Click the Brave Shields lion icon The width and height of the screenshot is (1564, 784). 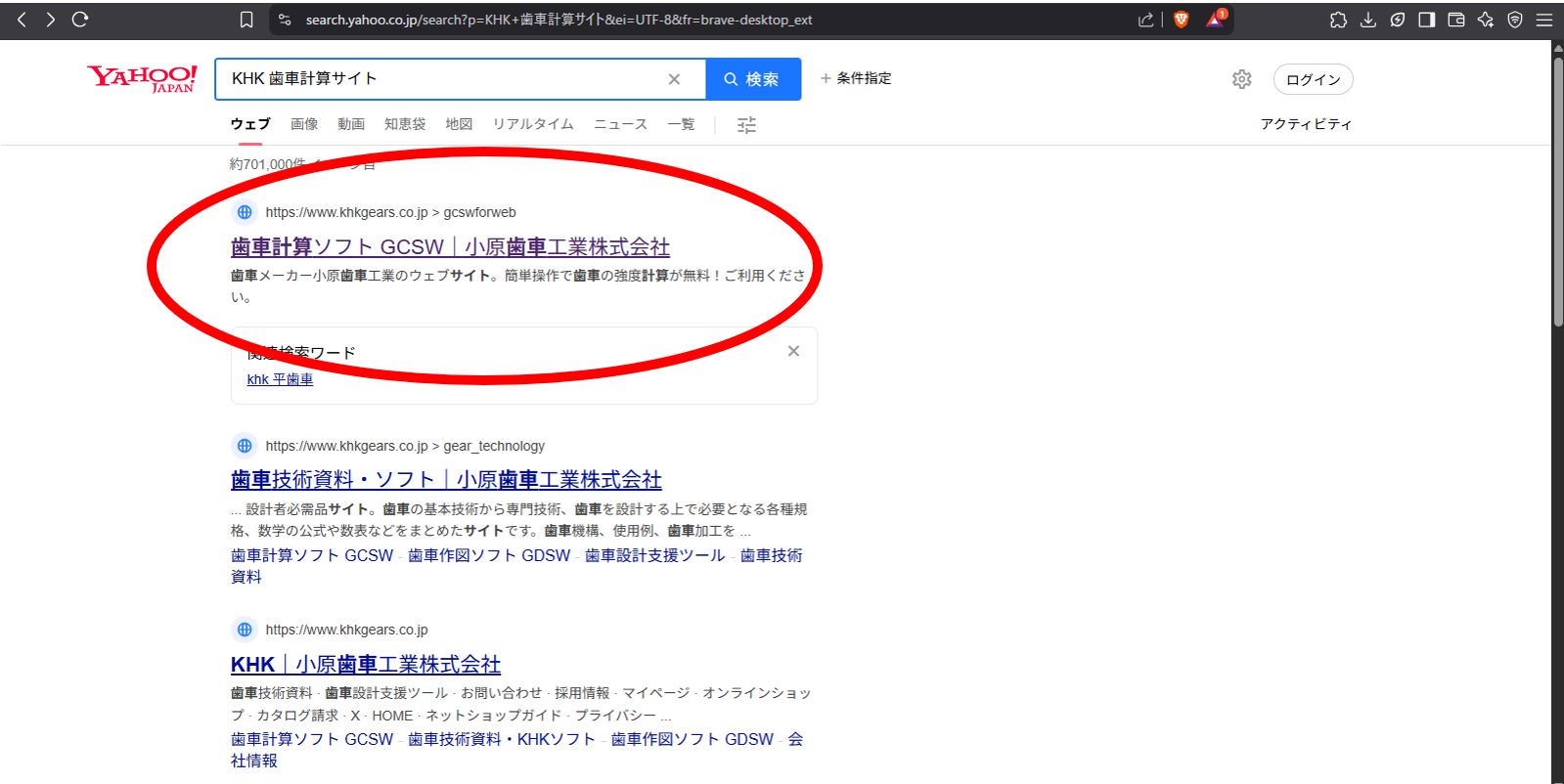pyautogui.click(x=1181, y=20)
